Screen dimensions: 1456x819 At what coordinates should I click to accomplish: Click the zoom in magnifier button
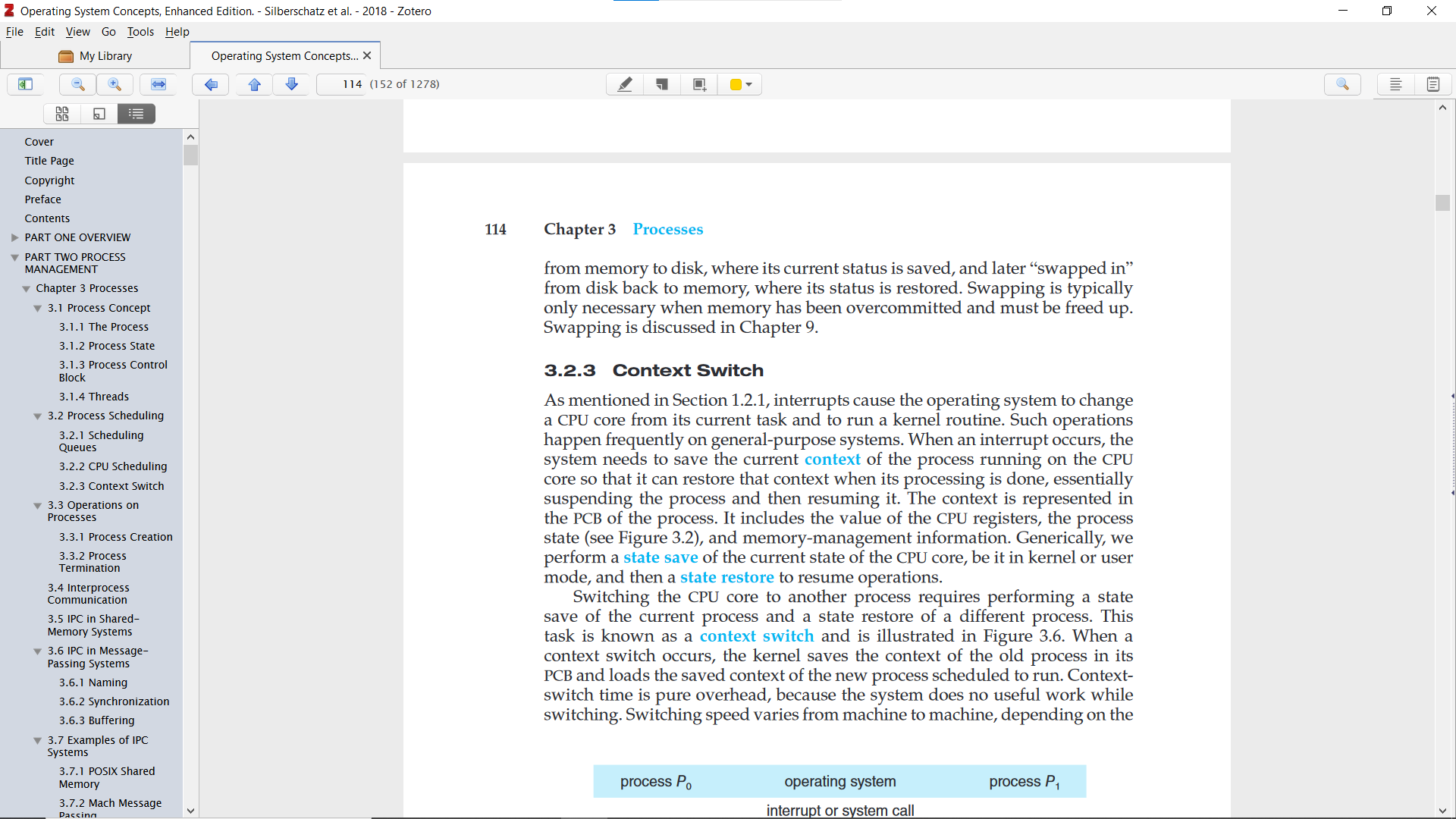[114, 84]
